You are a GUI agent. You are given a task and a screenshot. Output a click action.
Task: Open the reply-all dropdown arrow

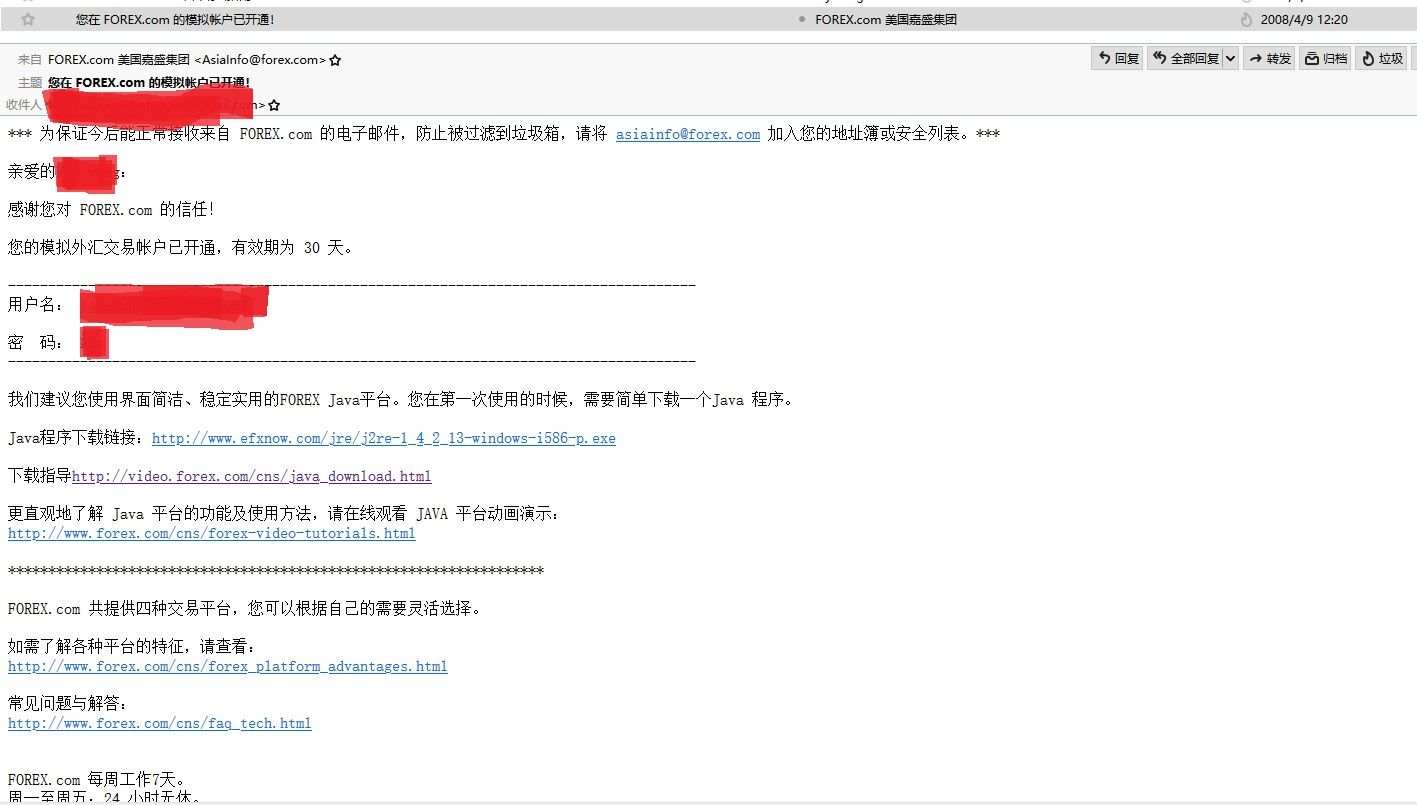(1230, 58)
